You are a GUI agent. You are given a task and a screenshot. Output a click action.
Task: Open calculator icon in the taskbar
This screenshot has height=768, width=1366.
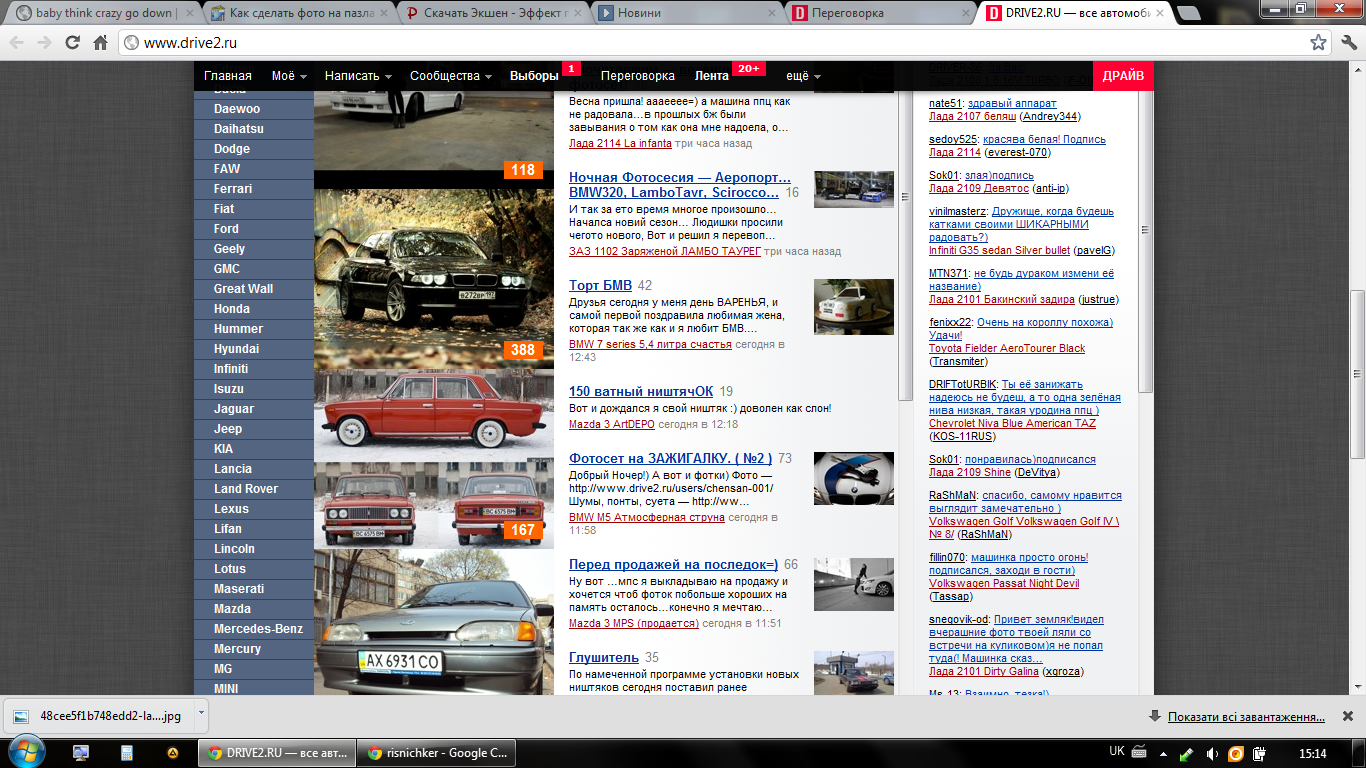127,753
